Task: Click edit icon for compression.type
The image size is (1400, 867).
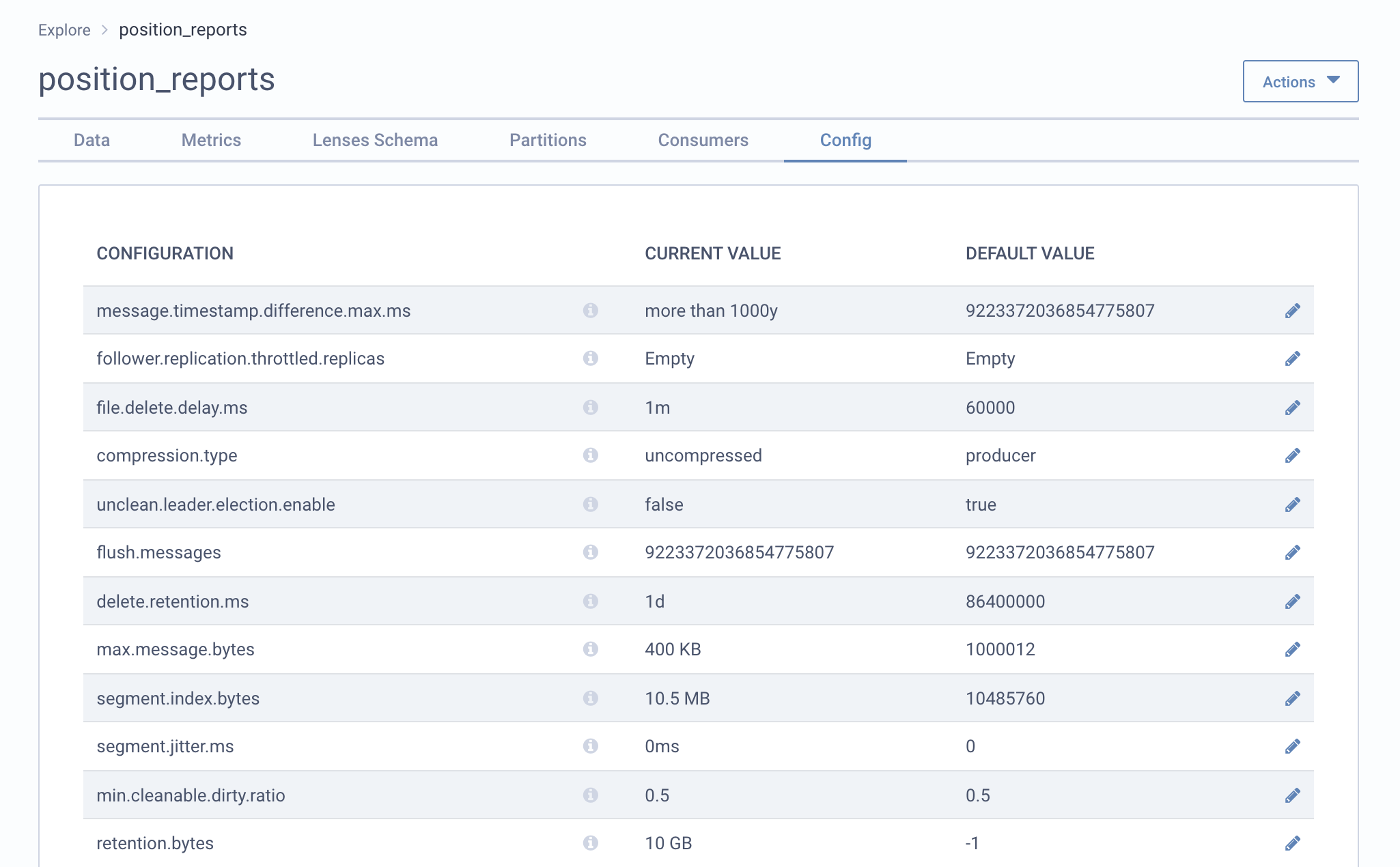Action: 1293,455
